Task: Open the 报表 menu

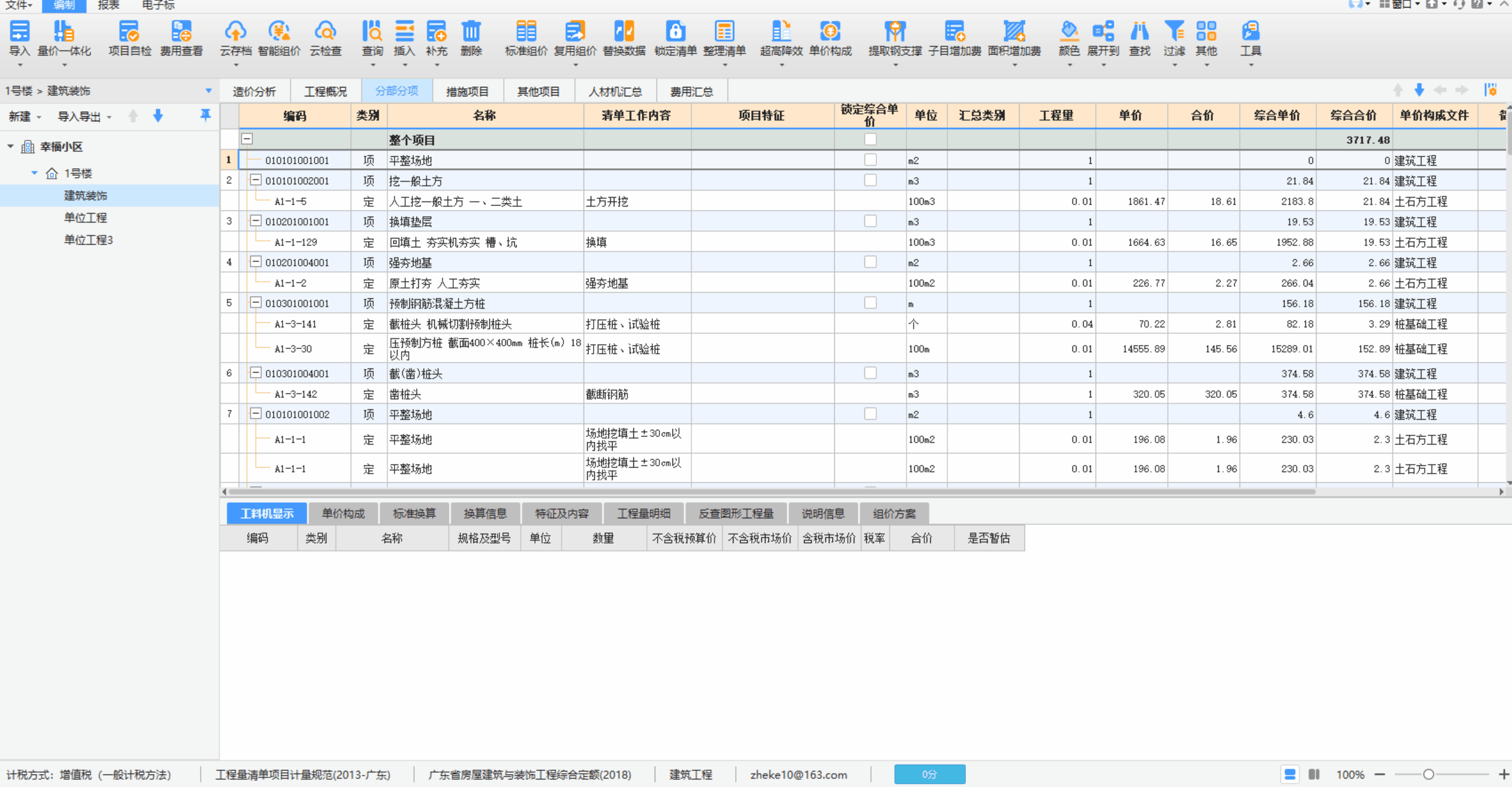Action: [108, 5]
